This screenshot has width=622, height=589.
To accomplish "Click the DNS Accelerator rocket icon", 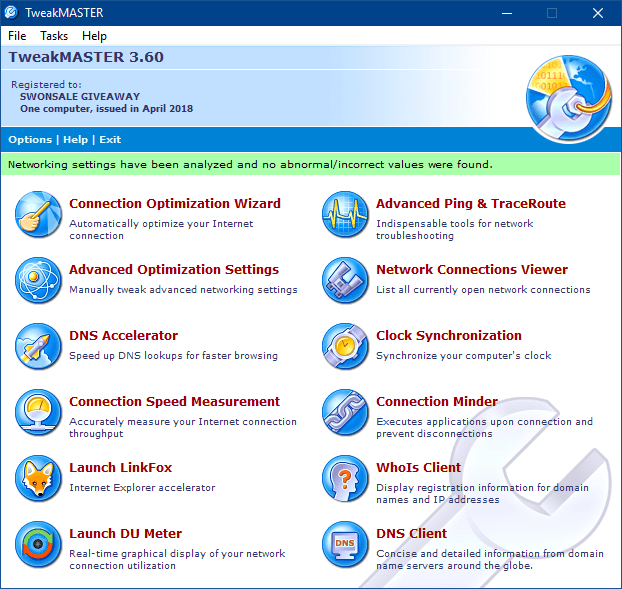I will 38,346.
